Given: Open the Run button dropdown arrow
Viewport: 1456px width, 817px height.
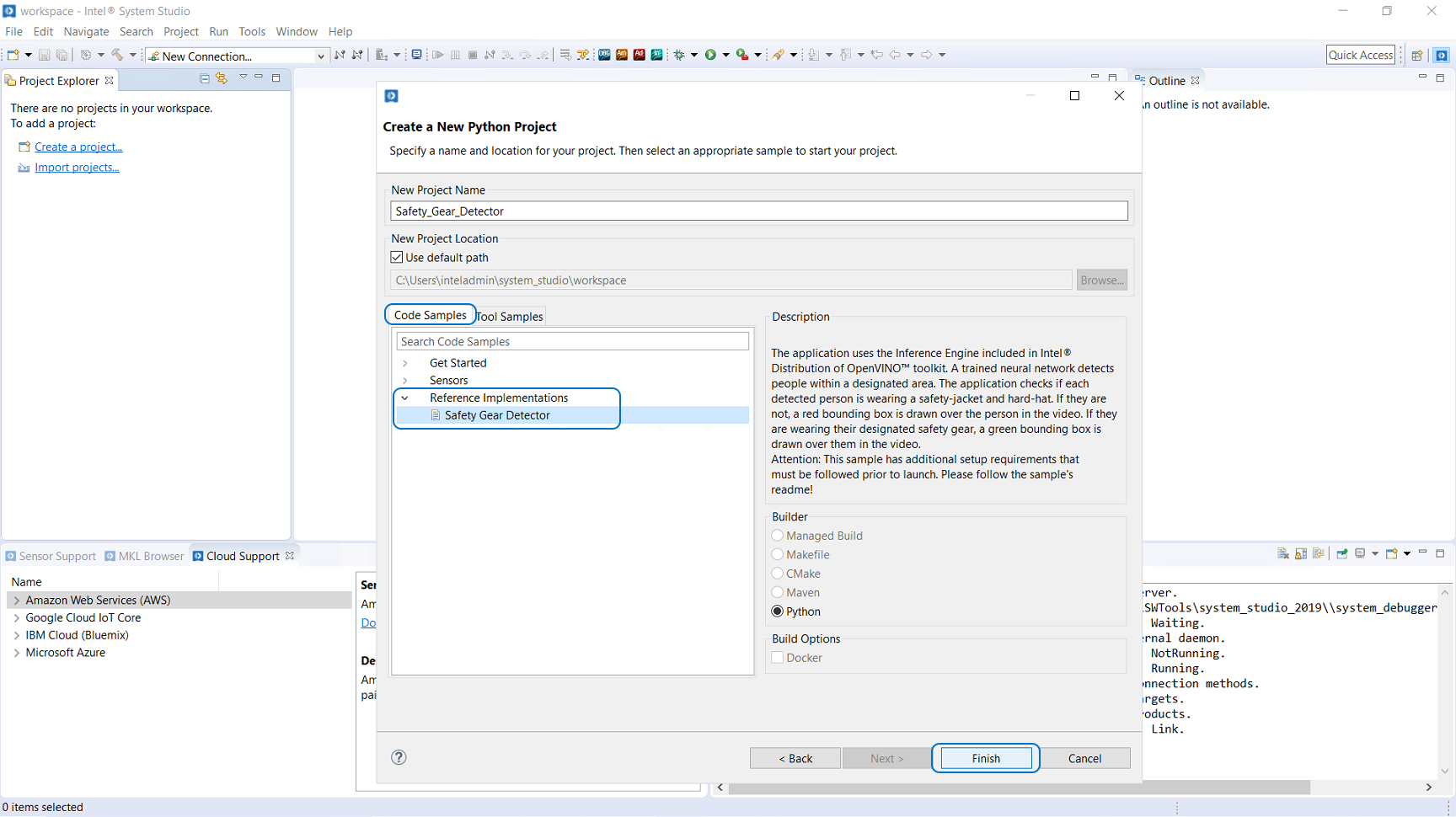Looking at the screenshot, I should pyautogui.click(x=726, y=55).
